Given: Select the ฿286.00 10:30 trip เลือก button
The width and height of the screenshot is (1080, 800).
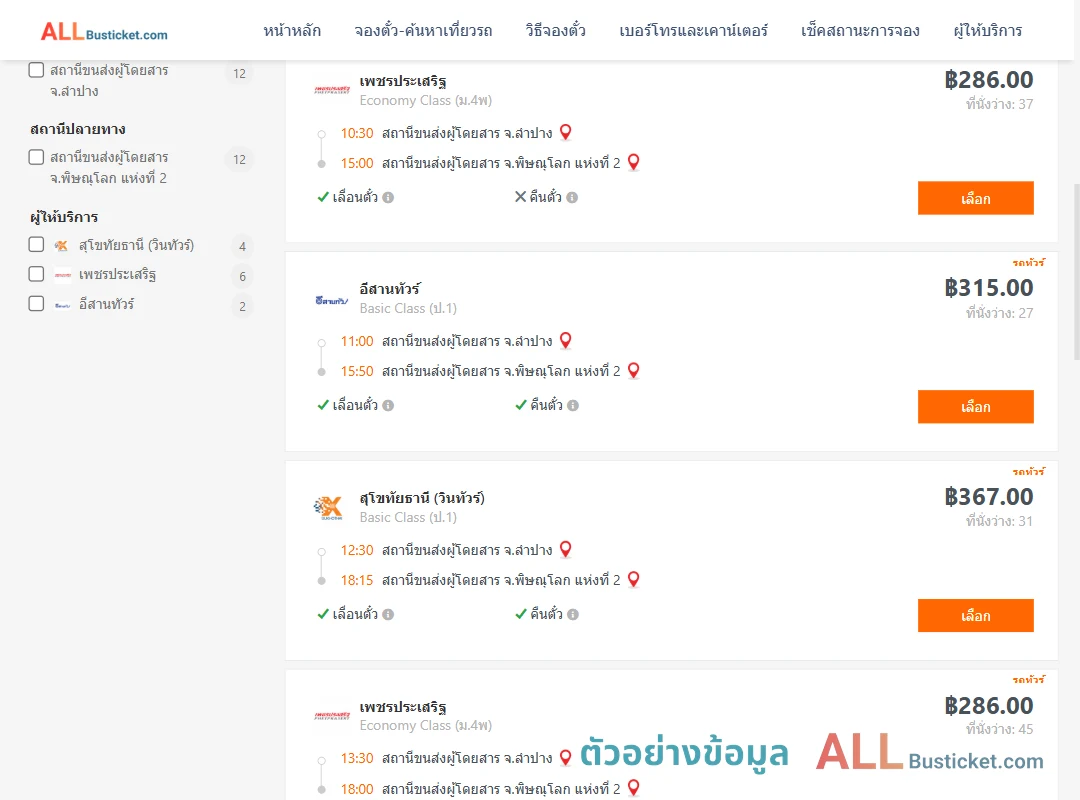Looking at the screenshot, I should pyautogui.click(x=975, y=198).
